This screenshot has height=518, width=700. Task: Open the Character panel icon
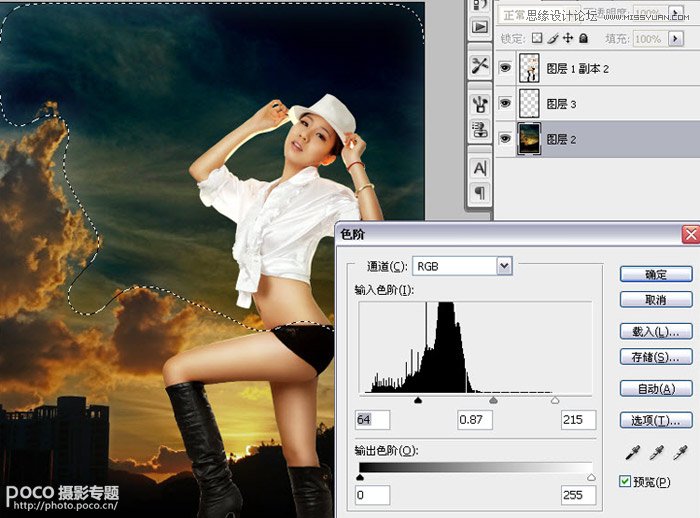click(480, 168)
